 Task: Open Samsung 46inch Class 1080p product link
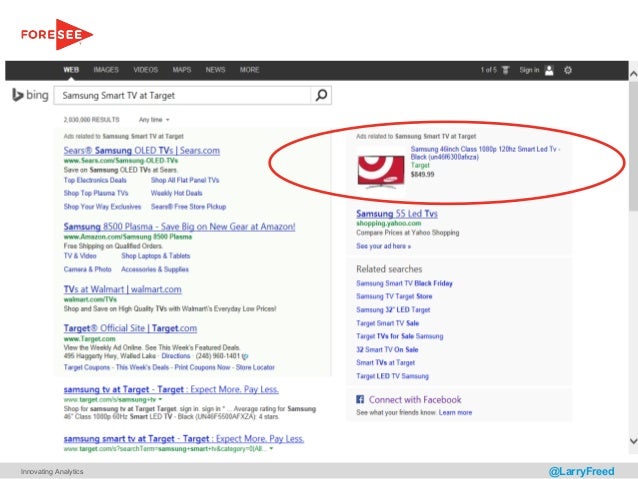pos(485,153)
